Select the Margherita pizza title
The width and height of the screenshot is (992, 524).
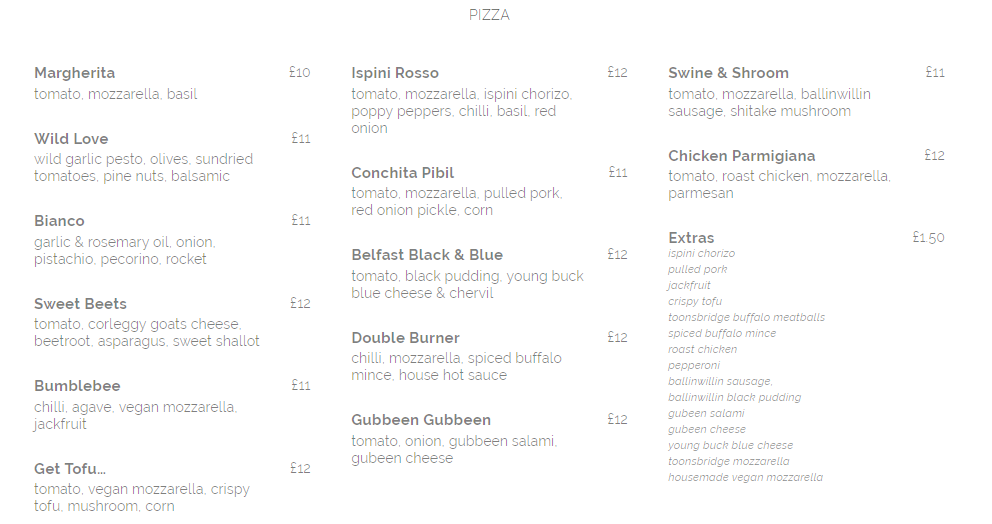[75, 73]
